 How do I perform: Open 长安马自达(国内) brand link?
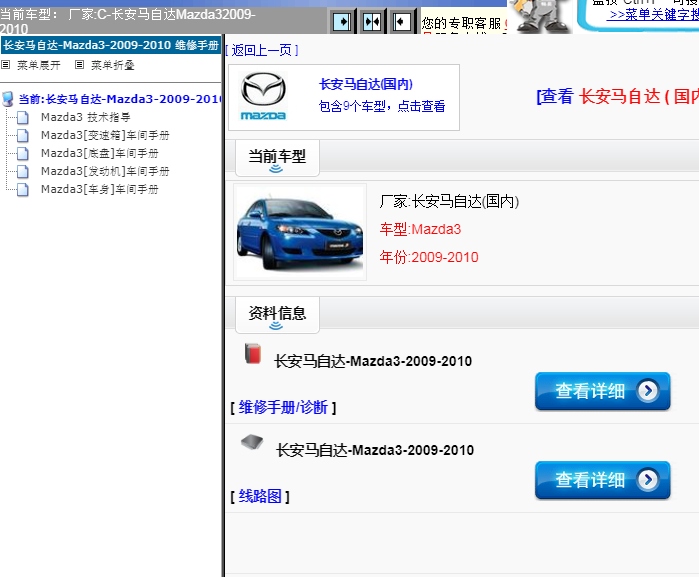point(366,84)
